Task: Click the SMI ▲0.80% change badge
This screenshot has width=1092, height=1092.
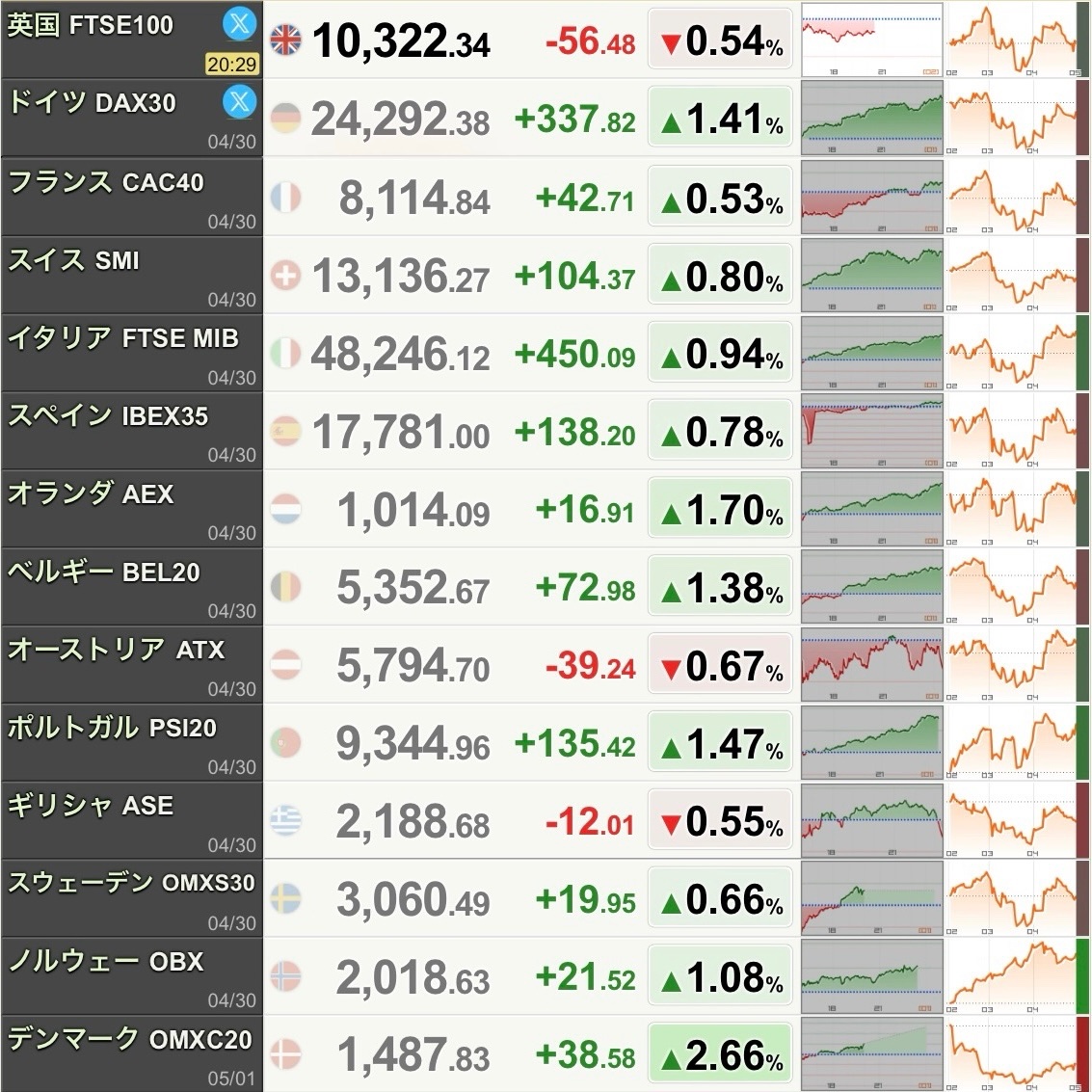Action: tap(720, 275)
